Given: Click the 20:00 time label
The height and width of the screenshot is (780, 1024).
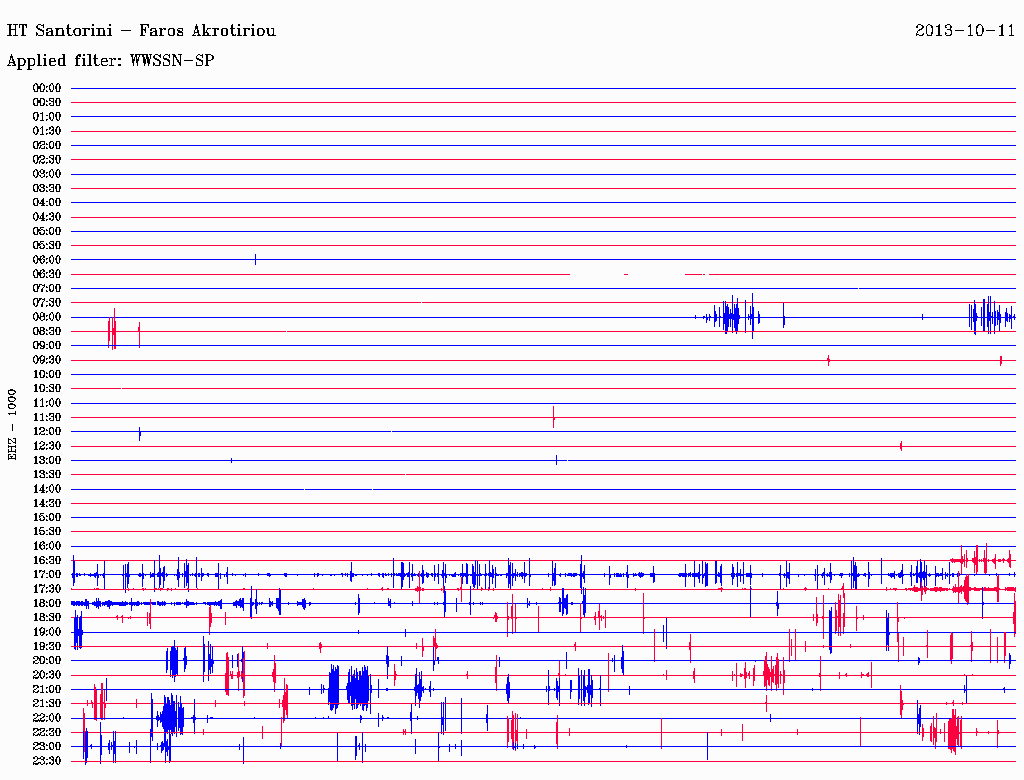Looking at the screenshot, I should point(47,661).
